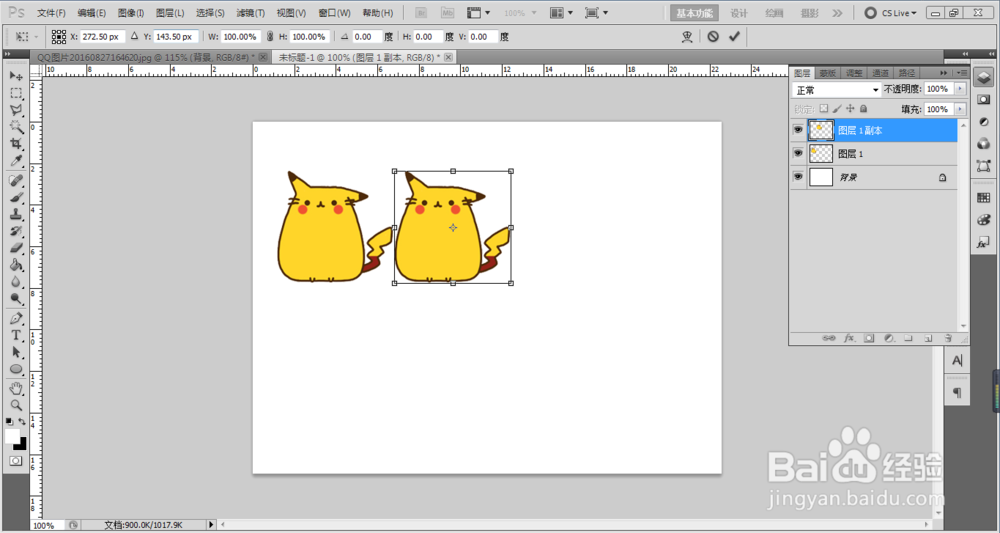1000x533 pixels.
Task: Toggle lock image pixels brush icon
Action: coord(837,109)
